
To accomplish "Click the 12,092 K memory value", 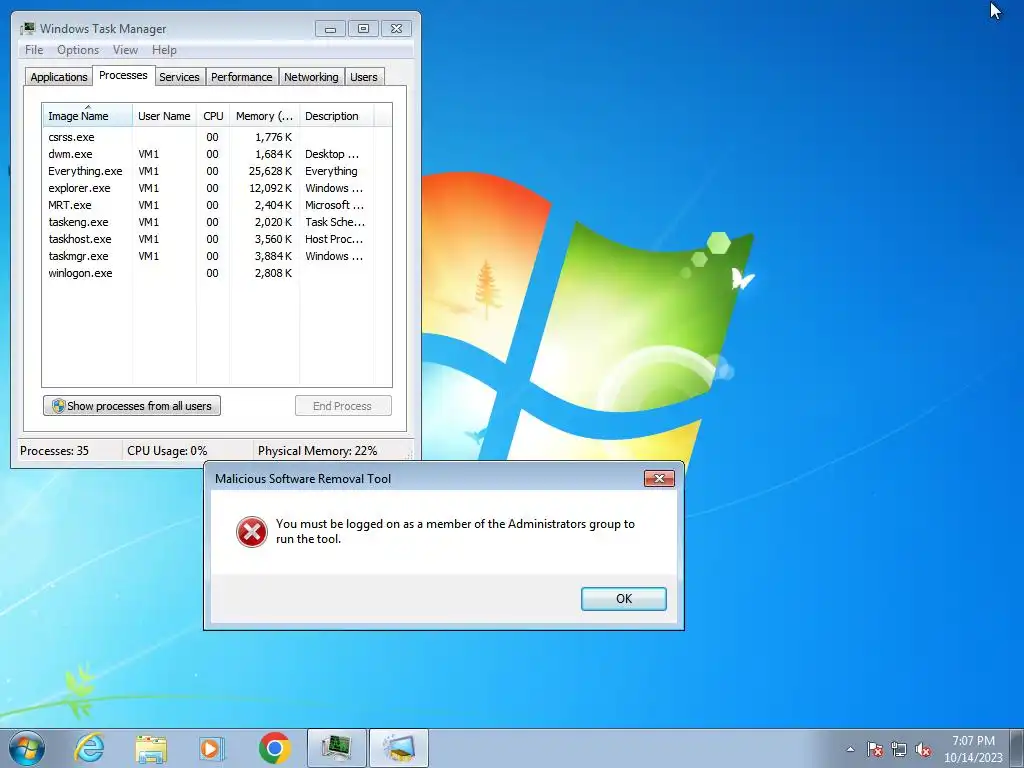I will coord(270,188).
